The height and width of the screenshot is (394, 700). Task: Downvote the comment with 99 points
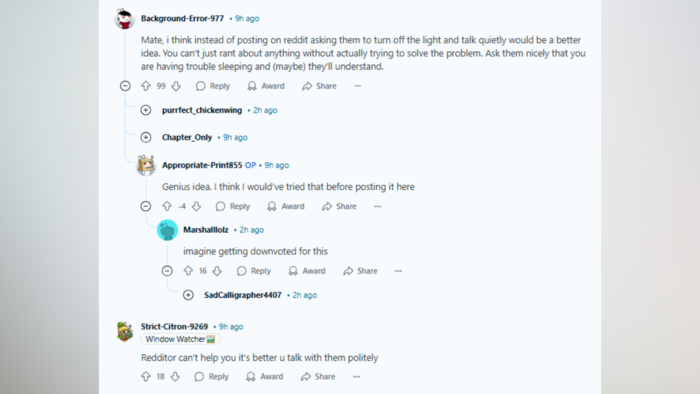click(176, 86)
